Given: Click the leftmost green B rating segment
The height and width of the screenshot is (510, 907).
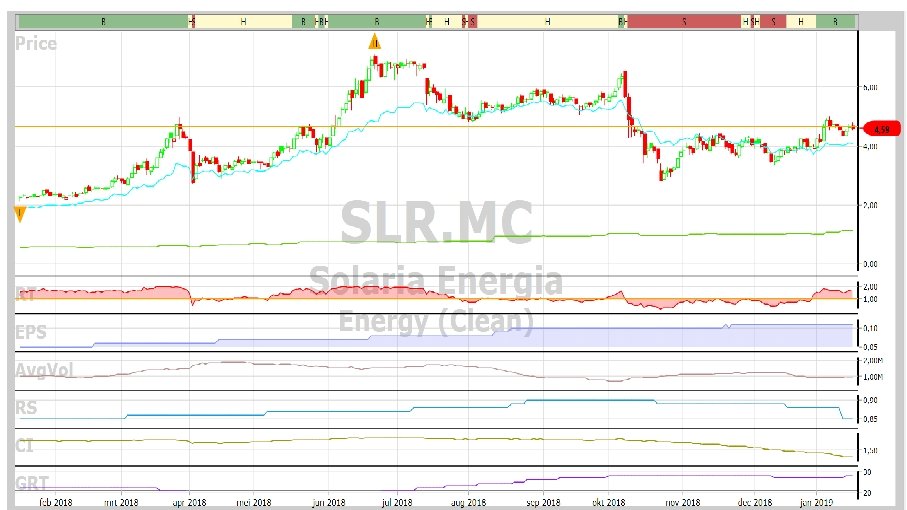Looking at the screenshot, I should click(104, 22).
